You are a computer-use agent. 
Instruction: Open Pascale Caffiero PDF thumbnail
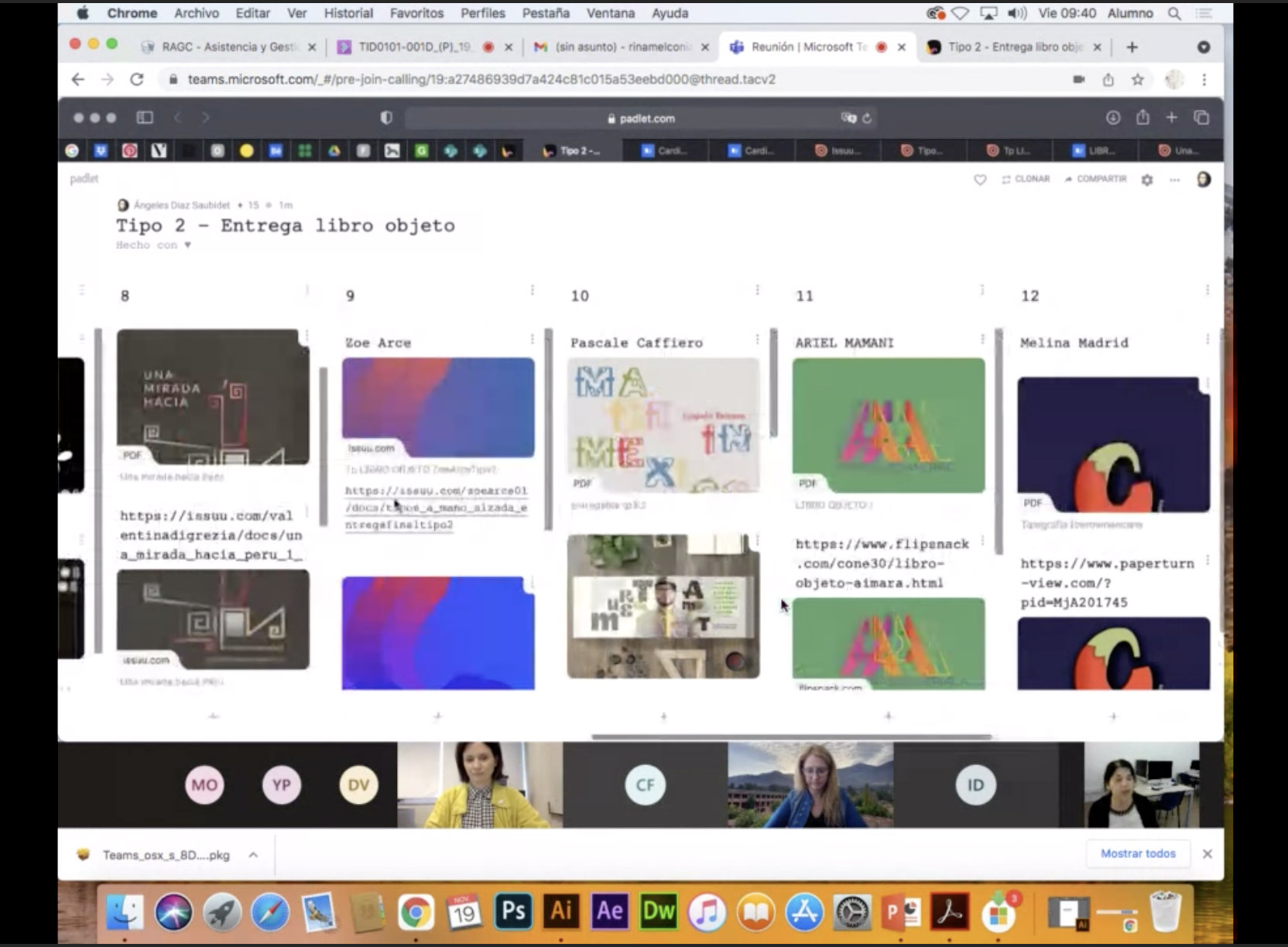point(663,425)
